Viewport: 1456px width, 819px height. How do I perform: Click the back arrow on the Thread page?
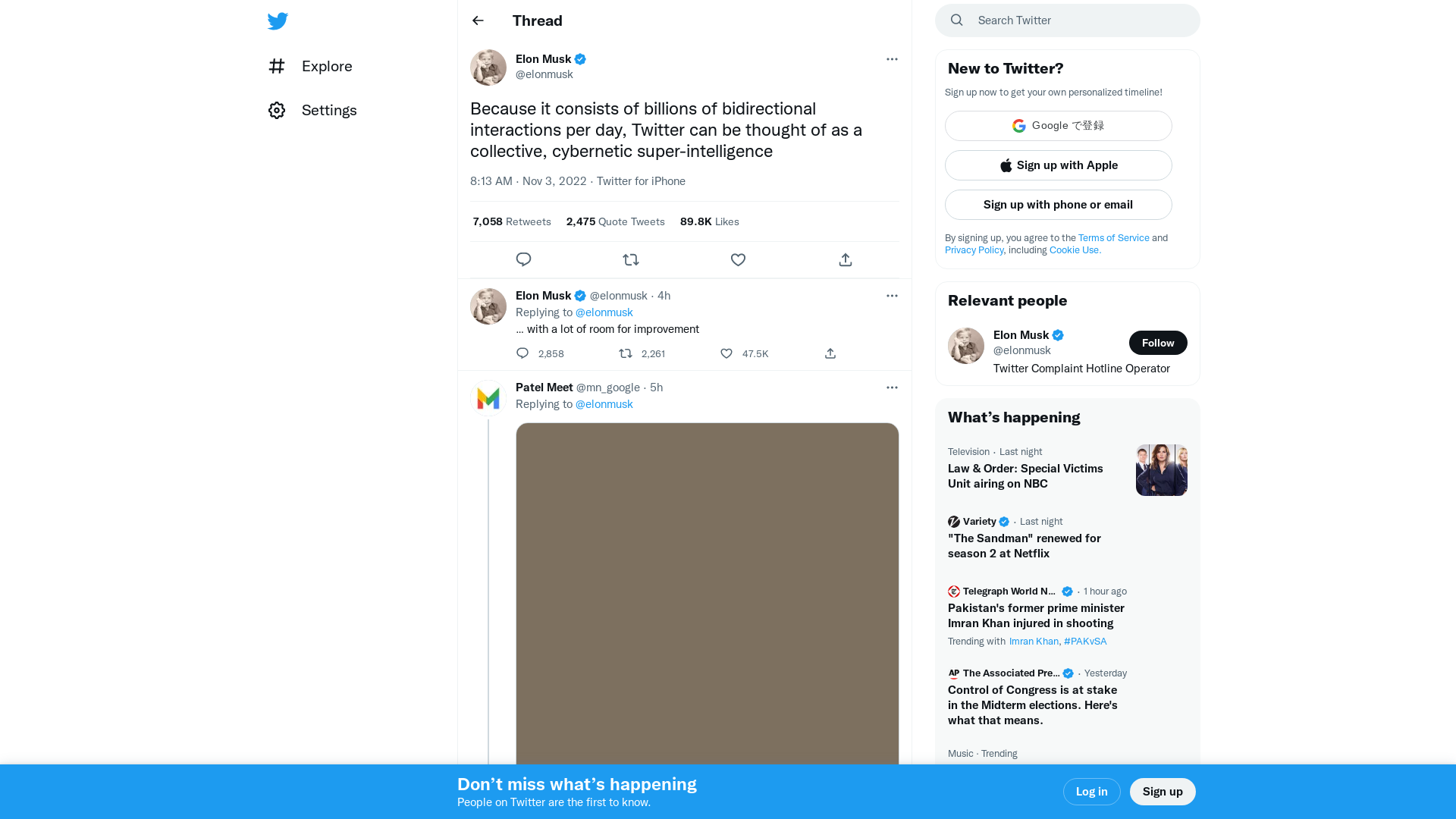click(477, 20)
